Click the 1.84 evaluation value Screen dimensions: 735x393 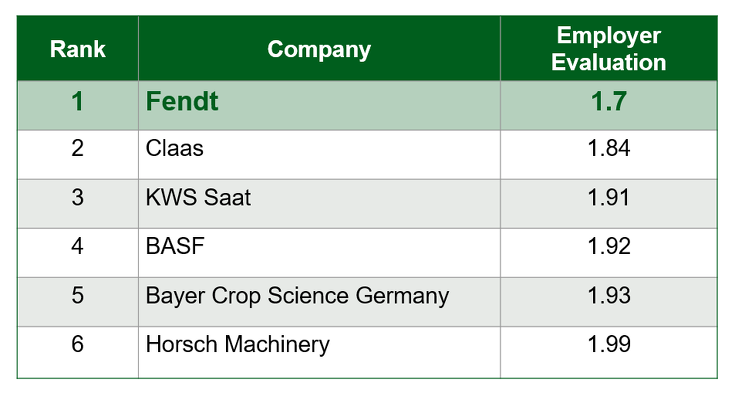(x=608, y=148)
